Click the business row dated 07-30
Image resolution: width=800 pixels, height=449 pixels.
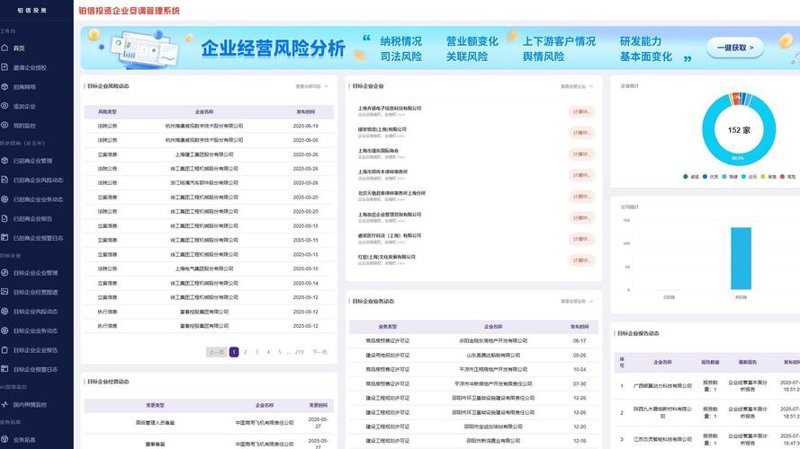473,383
